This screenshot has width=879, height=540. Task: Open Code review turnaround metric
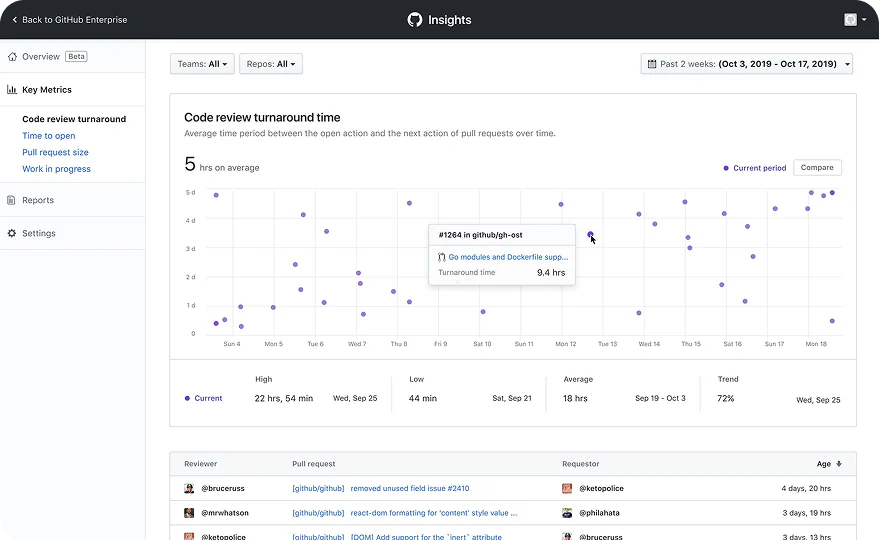(74, 119)
